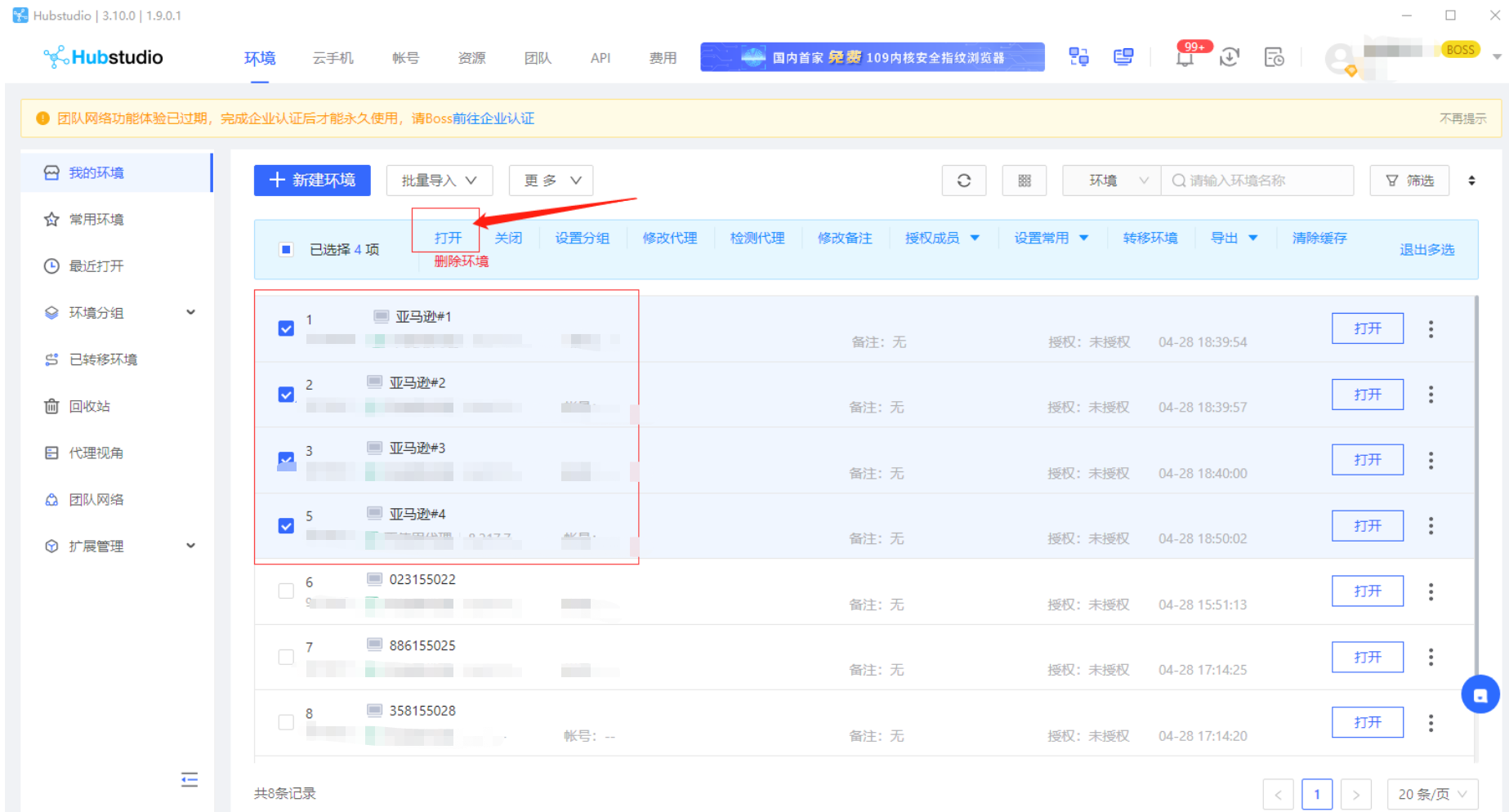Switch to the 帐号 tab
The height and width of the screenshot is (812, 1509).
click(x=406, y=58)
